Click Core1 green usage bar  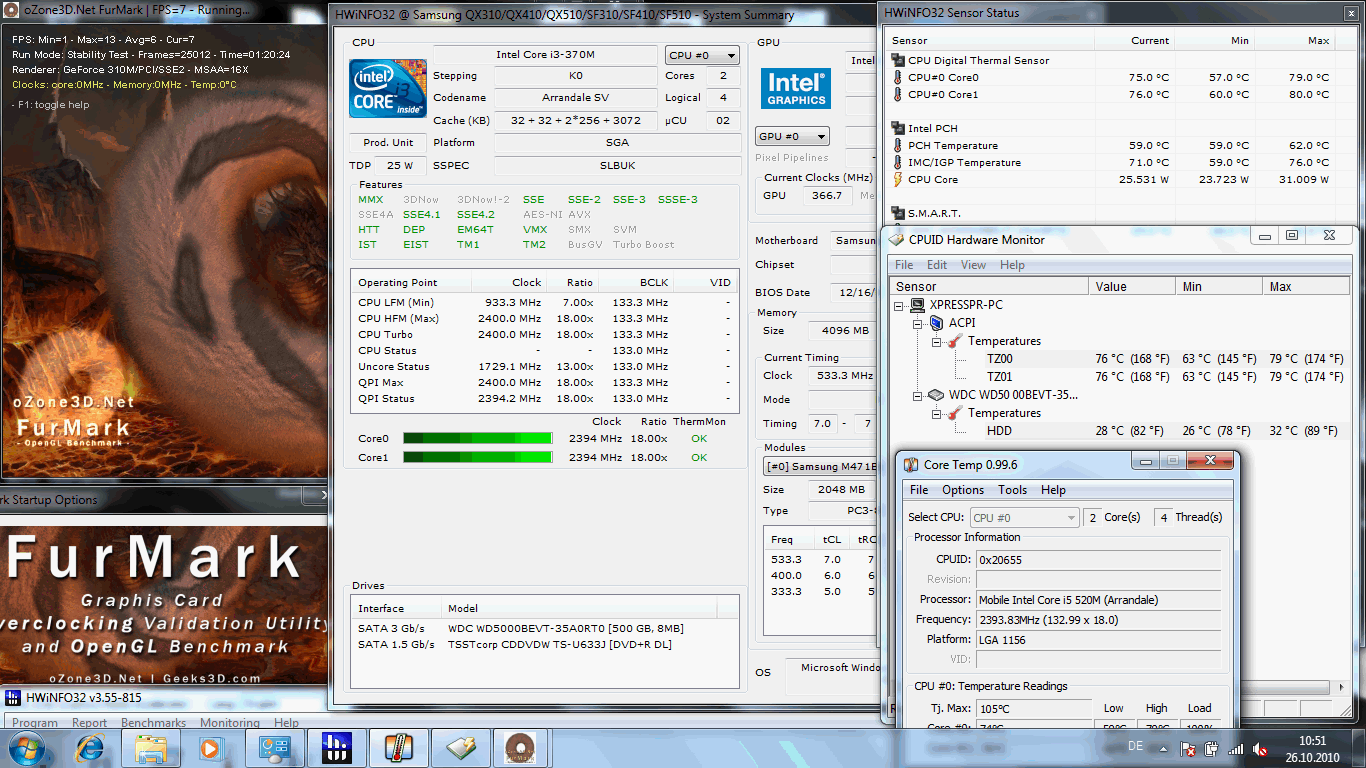tap(477, 457)
